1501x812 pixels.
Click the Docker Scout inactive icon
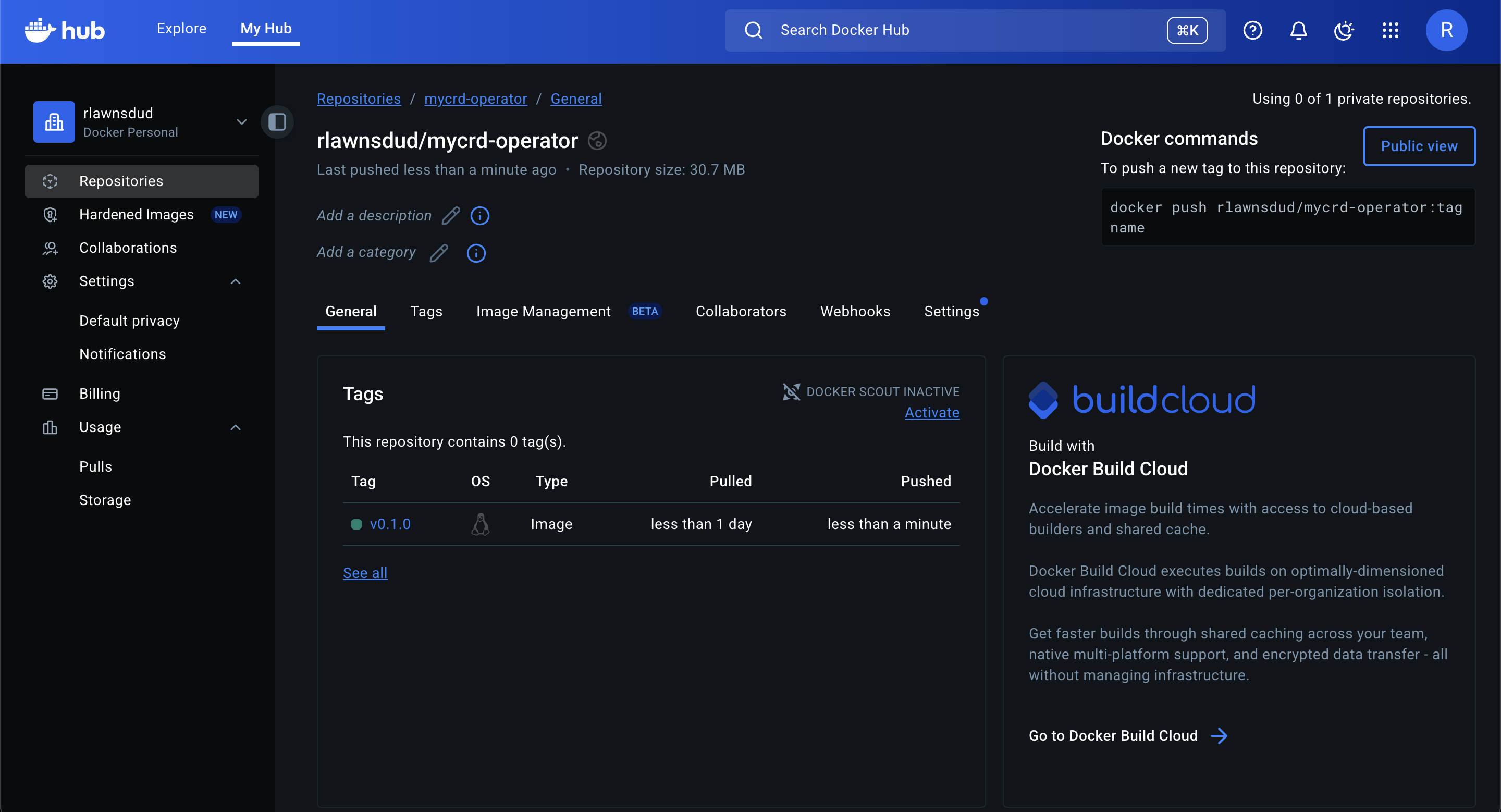pos(791,392)
